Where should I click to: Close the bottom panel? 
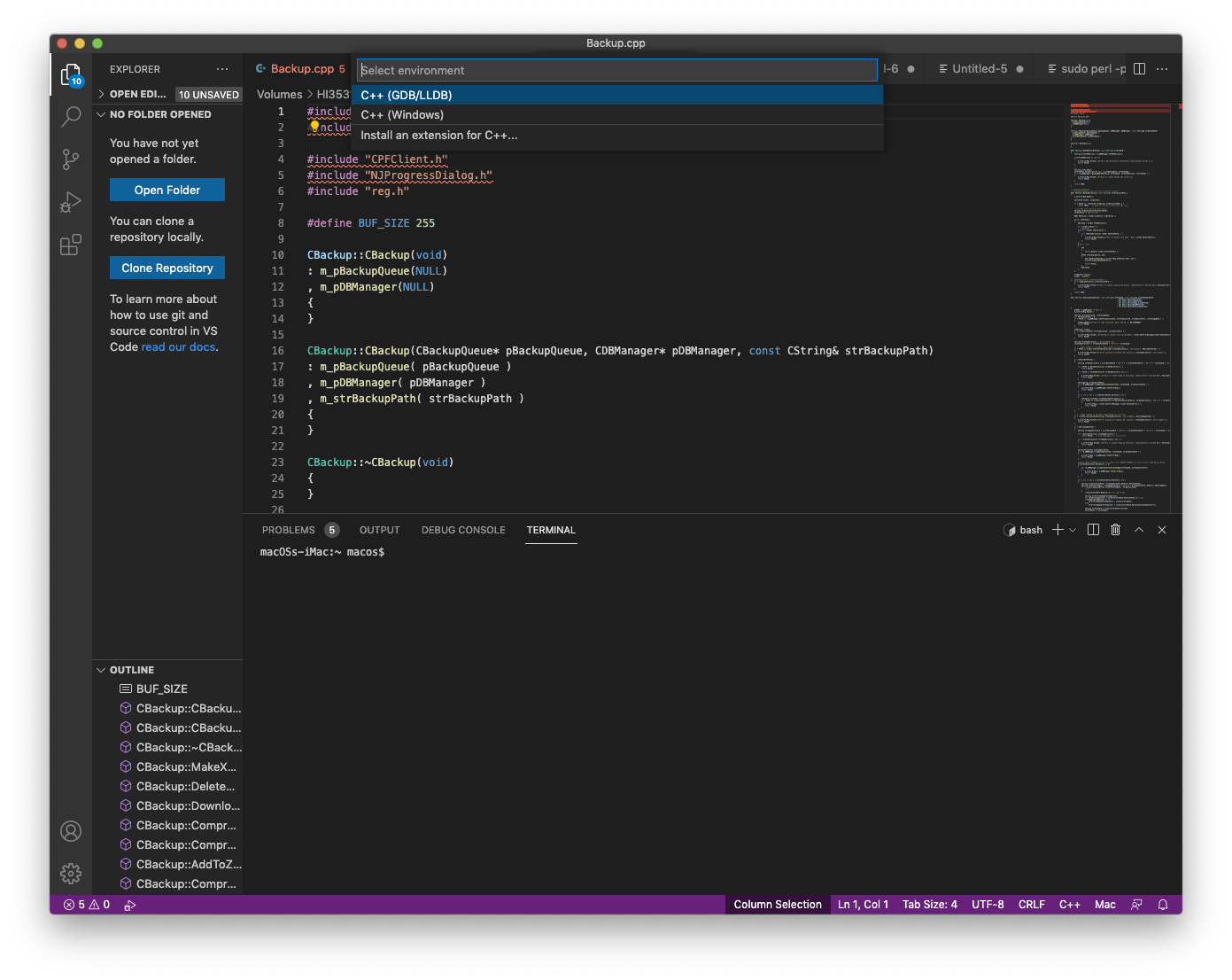pos(1162,530)
